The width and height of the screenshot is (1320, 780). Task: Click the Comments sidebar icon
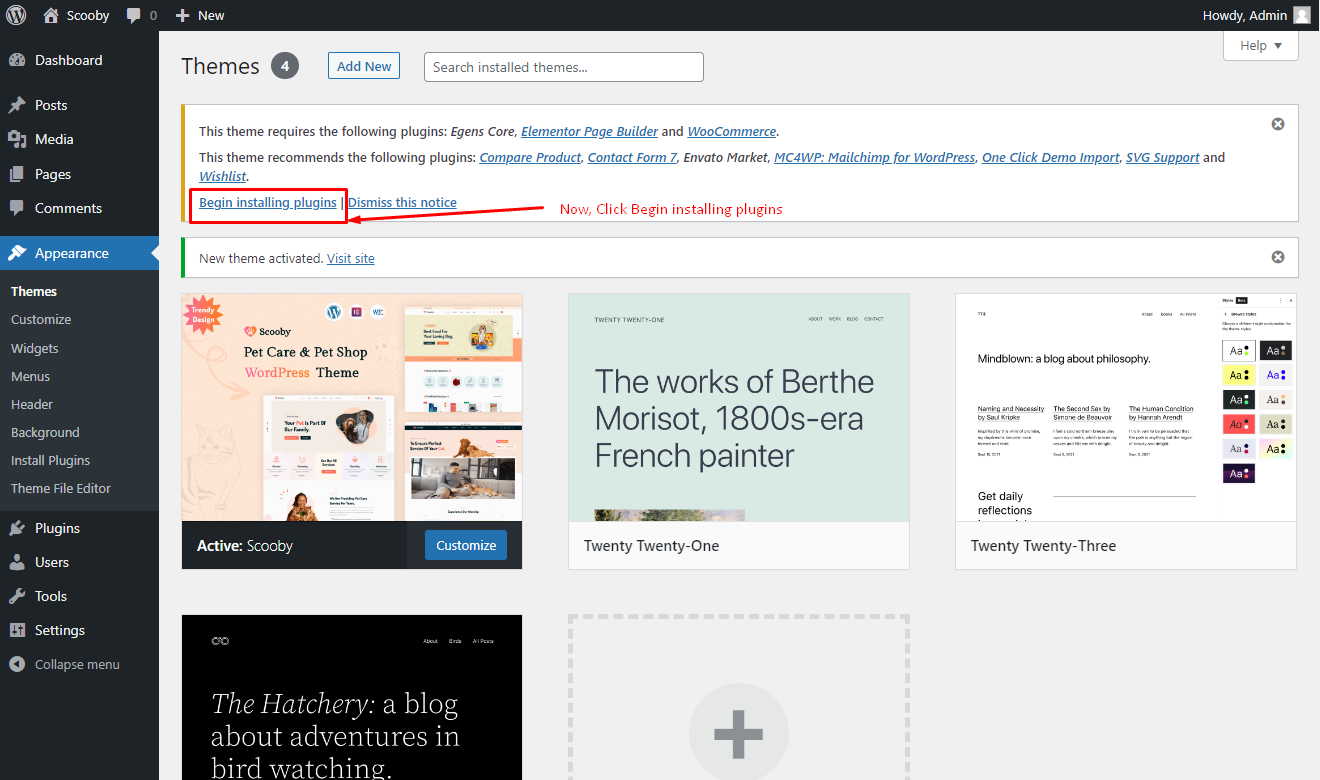point(17,208)
